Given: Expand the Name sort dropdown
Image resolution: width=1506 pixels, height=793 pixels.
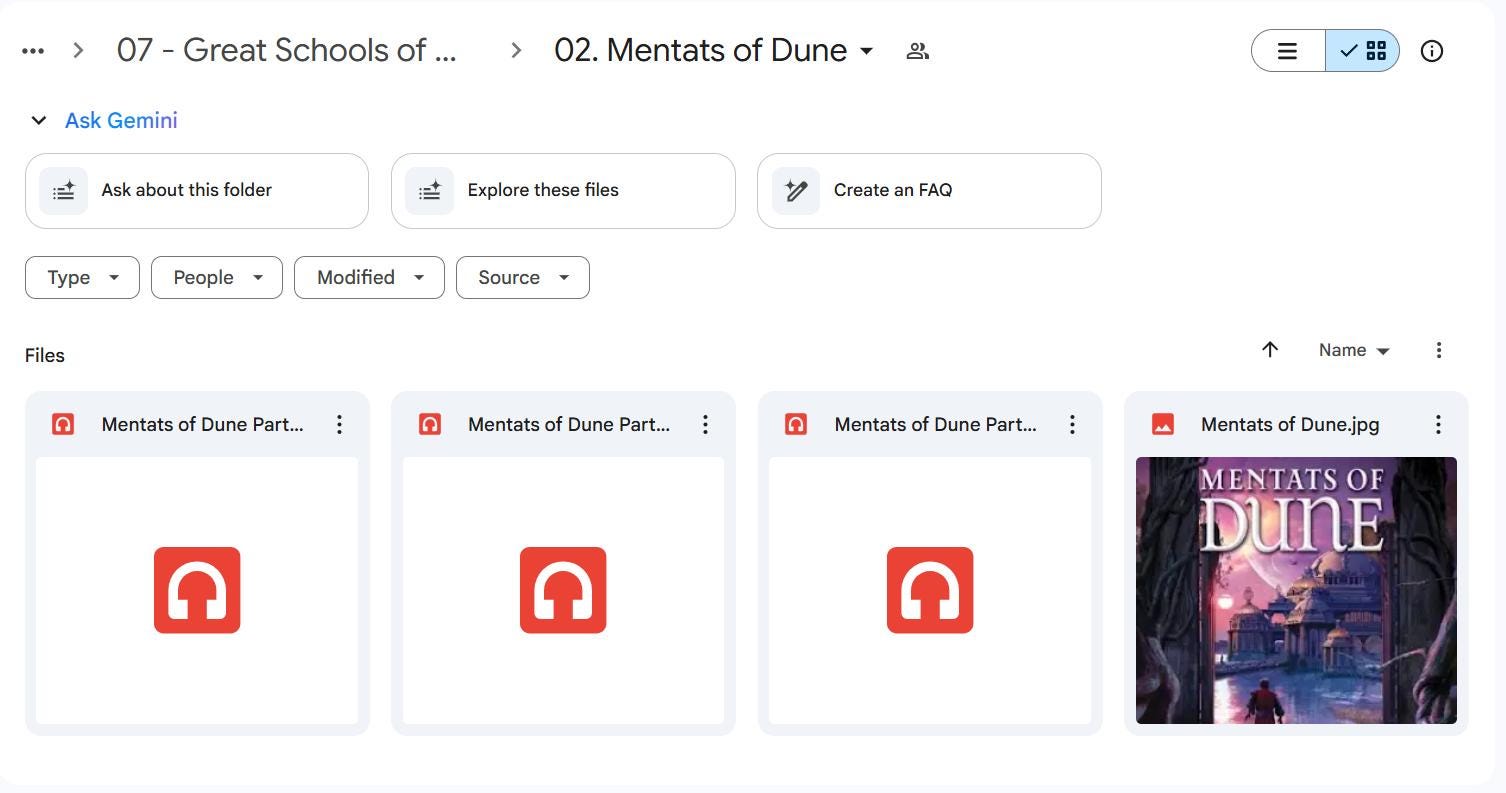Looking at the screenshot, I should [x=1354, y=350].
